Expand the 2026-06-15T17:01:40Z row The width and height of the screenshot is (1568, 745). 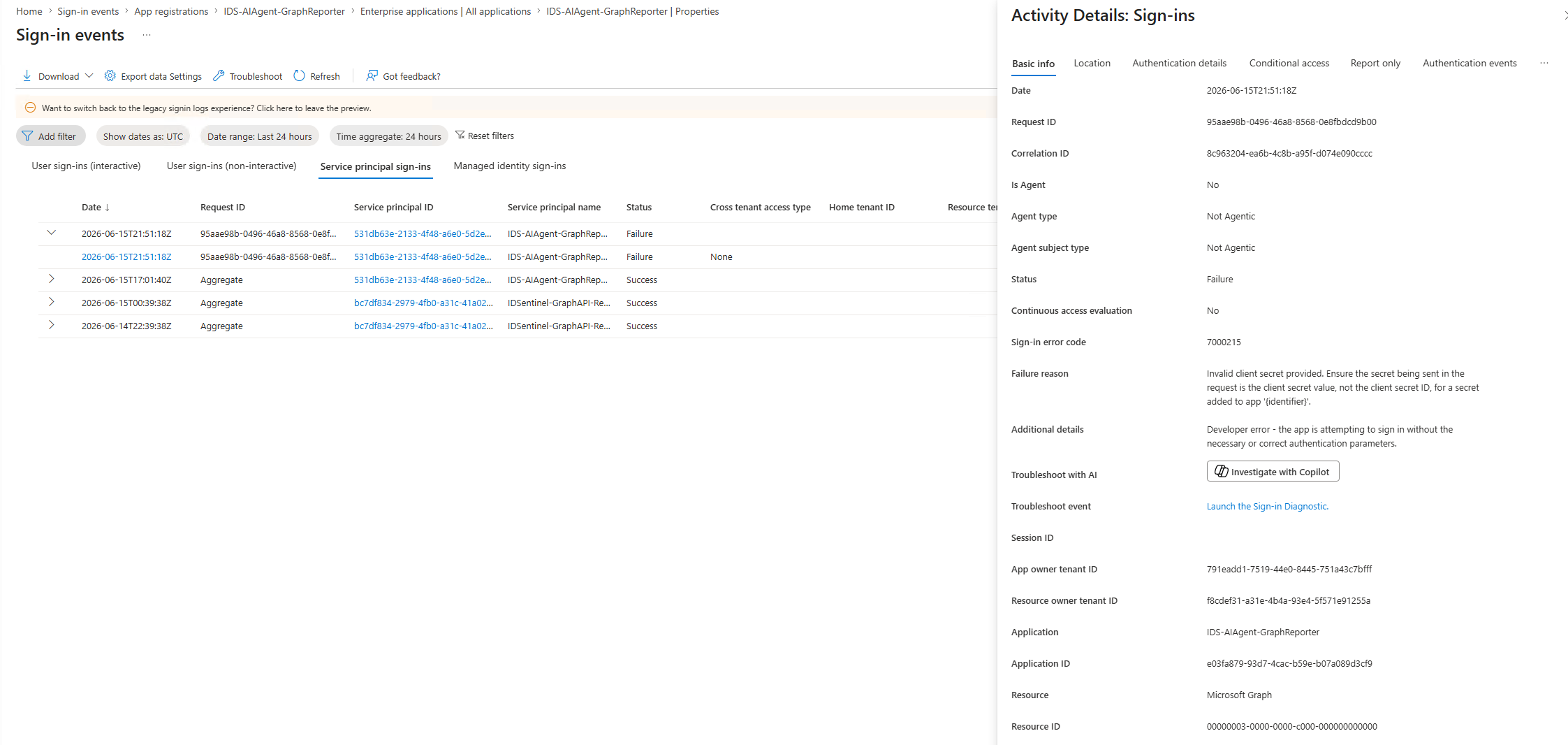(51, 279)
